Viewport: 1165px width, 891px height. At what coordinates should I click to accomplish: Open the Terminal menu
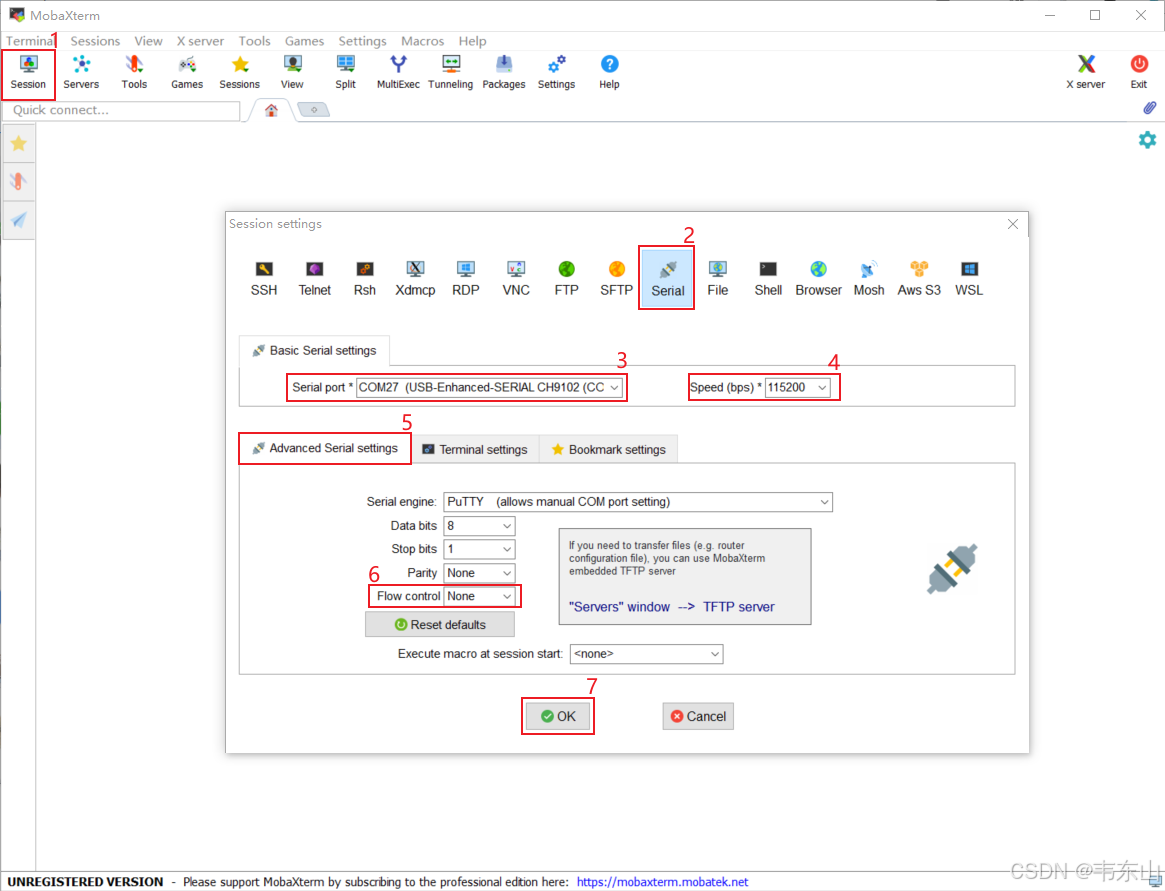click(30, 41)
